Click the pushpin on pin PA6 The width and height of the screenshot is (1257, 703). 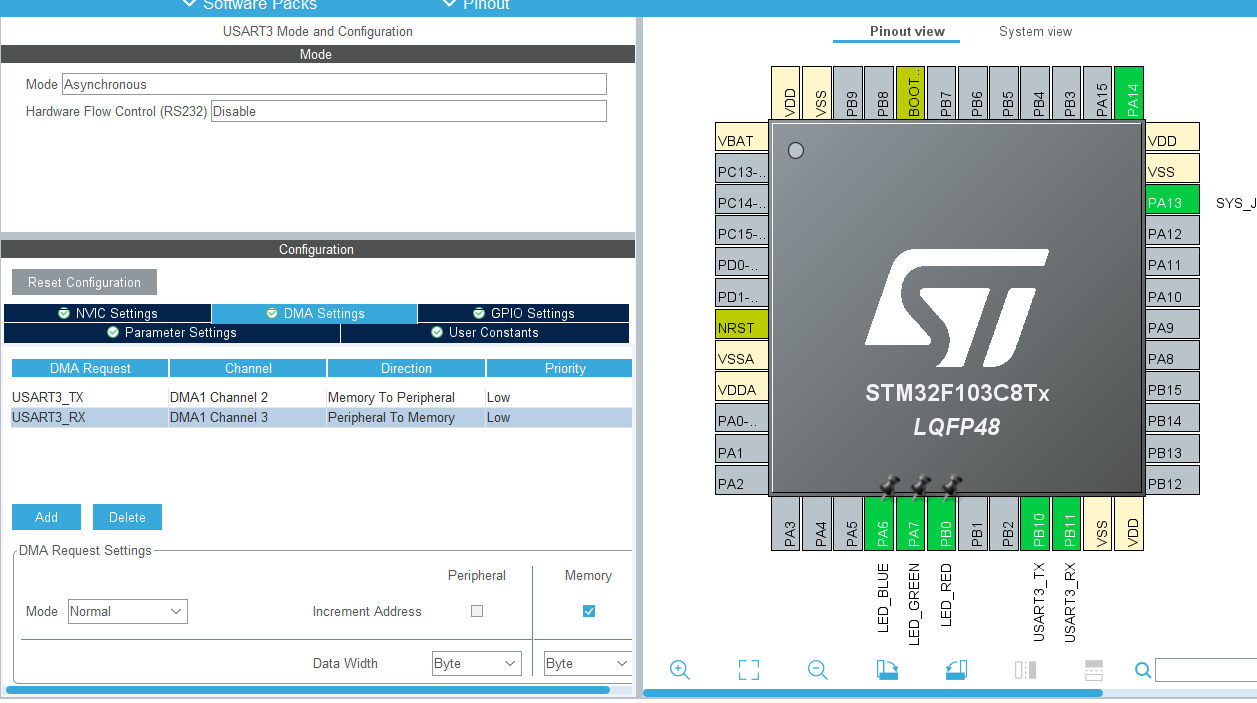pos(887,485)
